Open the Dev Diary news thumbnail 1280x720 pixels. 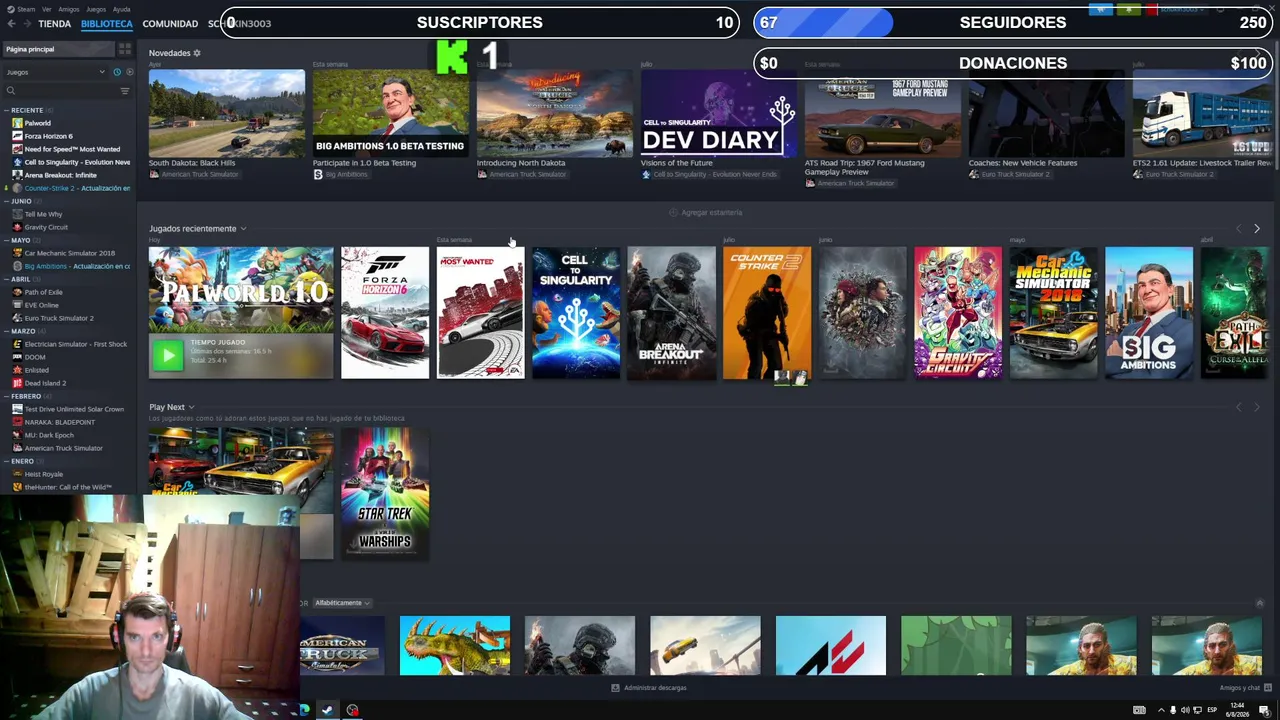click(x=719, y=113)
